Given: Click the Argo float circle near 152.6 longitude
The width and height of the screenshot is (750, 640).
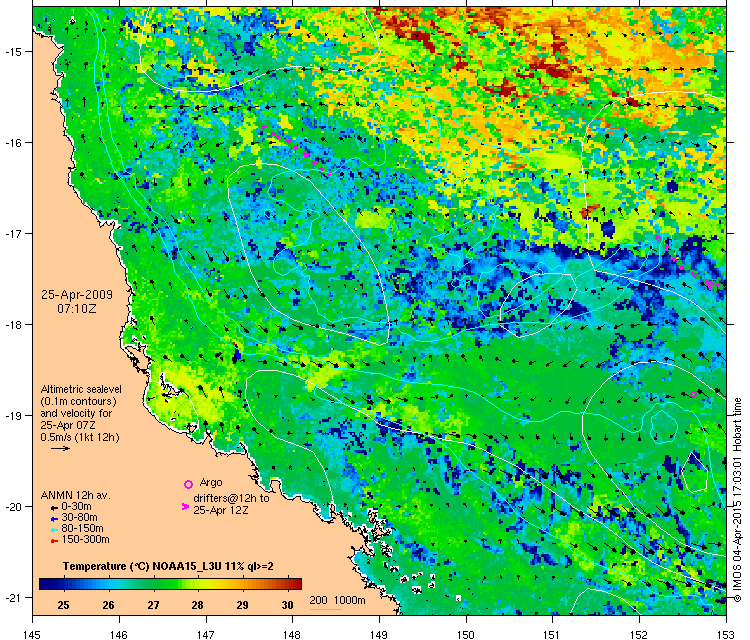Looking at the screenshot, I should pos(693,395).
